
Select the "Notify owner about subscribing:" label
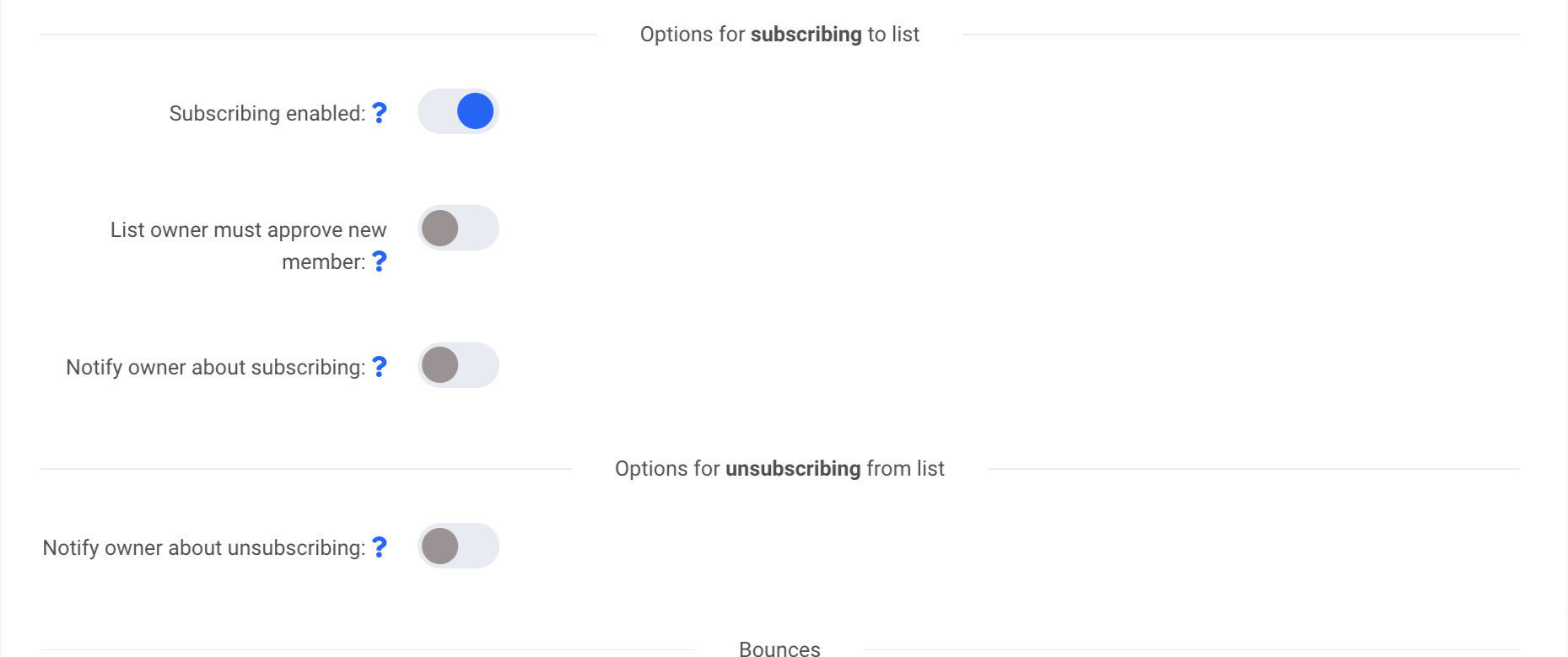click(x=215, y=367)
